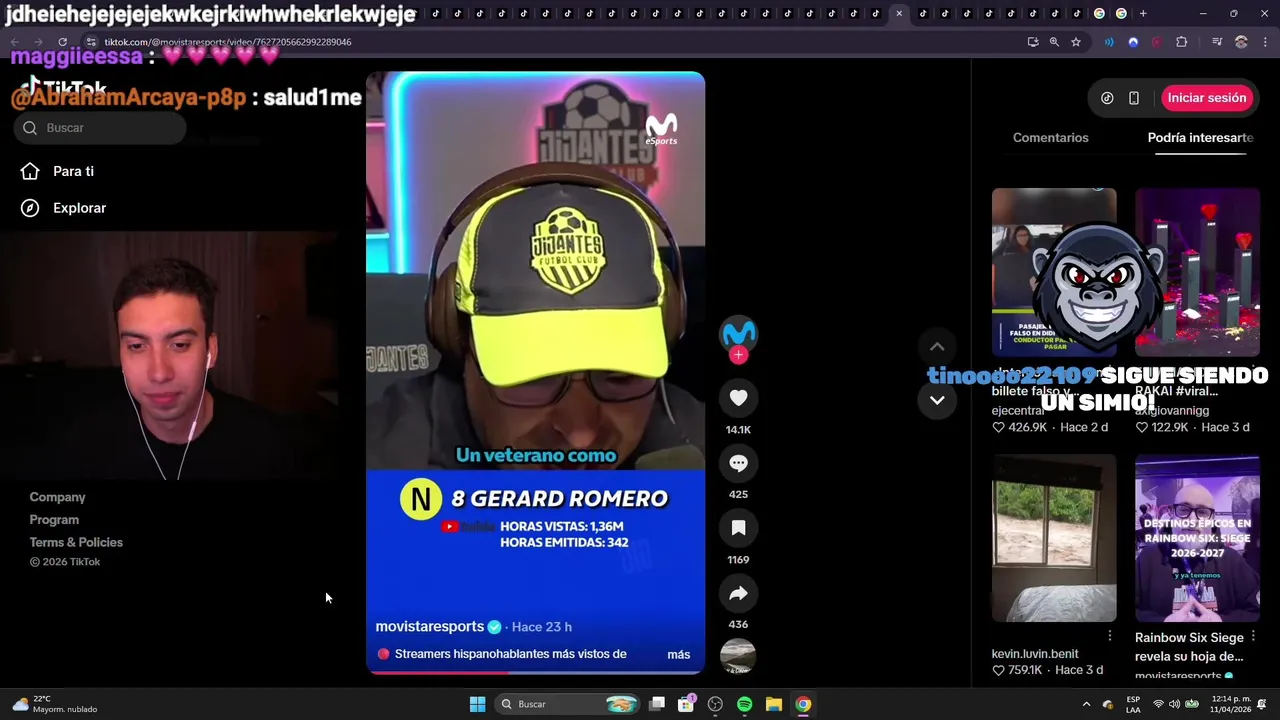The height and width of the screenshot is (720, 1280).
Task: Click the video progress bar
Action: click(x=535, y=672)
